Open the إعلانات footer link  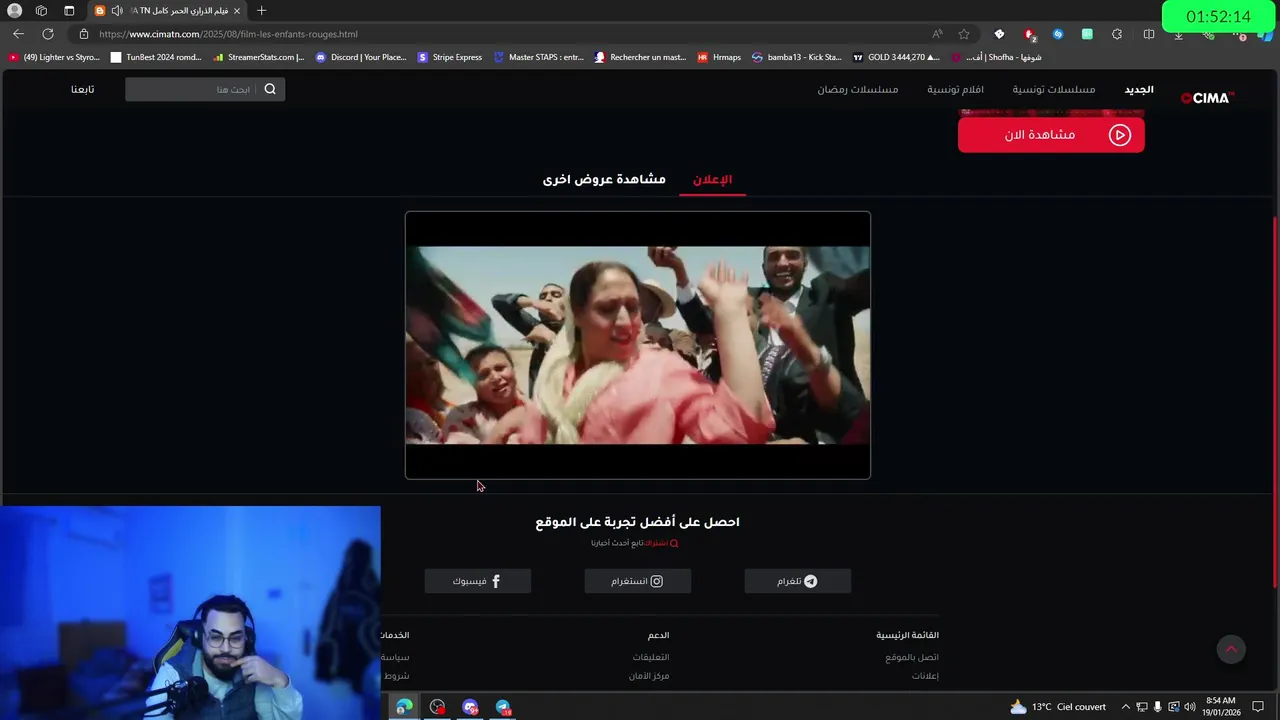tap(925, 676)
